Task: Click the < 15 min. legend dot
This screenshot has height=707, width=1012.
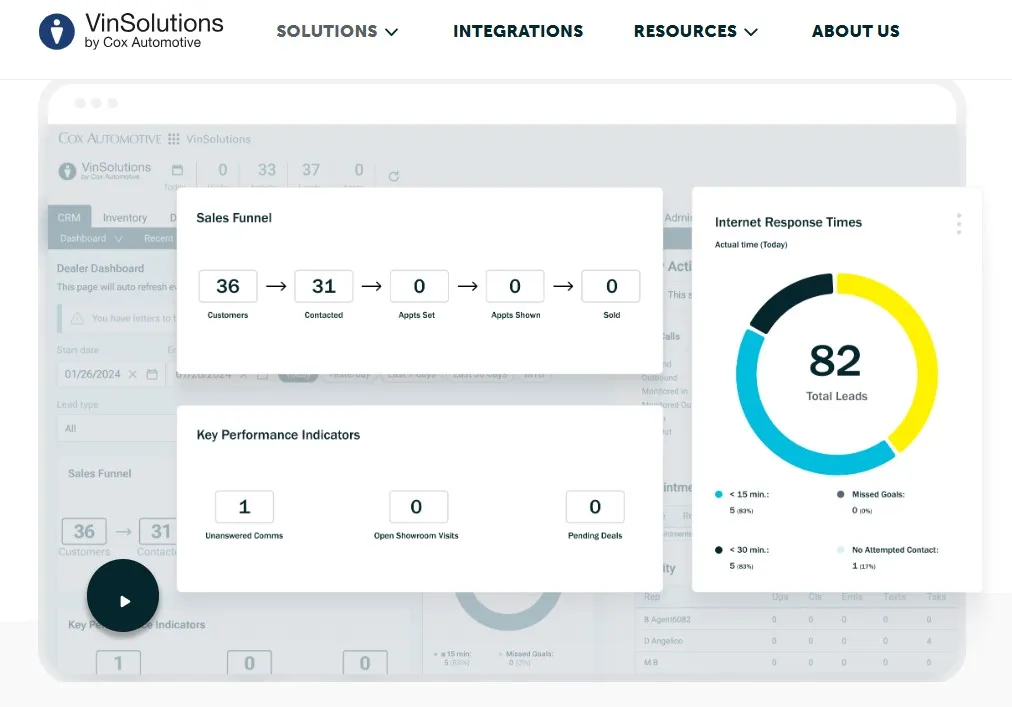Action: coord(718,495)
